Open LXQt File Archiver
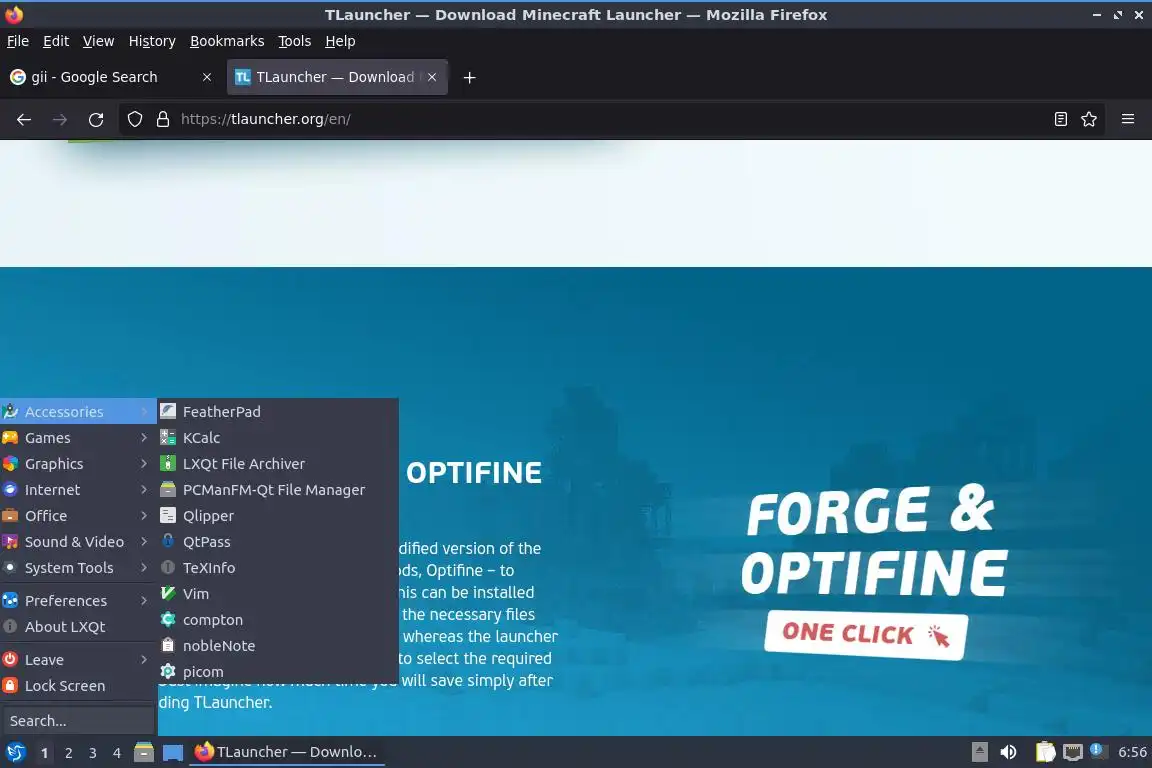This screenshot has width=1152, height=768. click(x=278, y=464)
